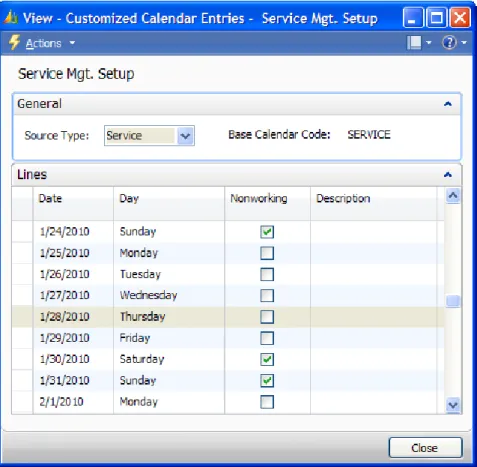Collapse the General FastTab
This screenshot has height=467, width=477.
tap(448, 104)
